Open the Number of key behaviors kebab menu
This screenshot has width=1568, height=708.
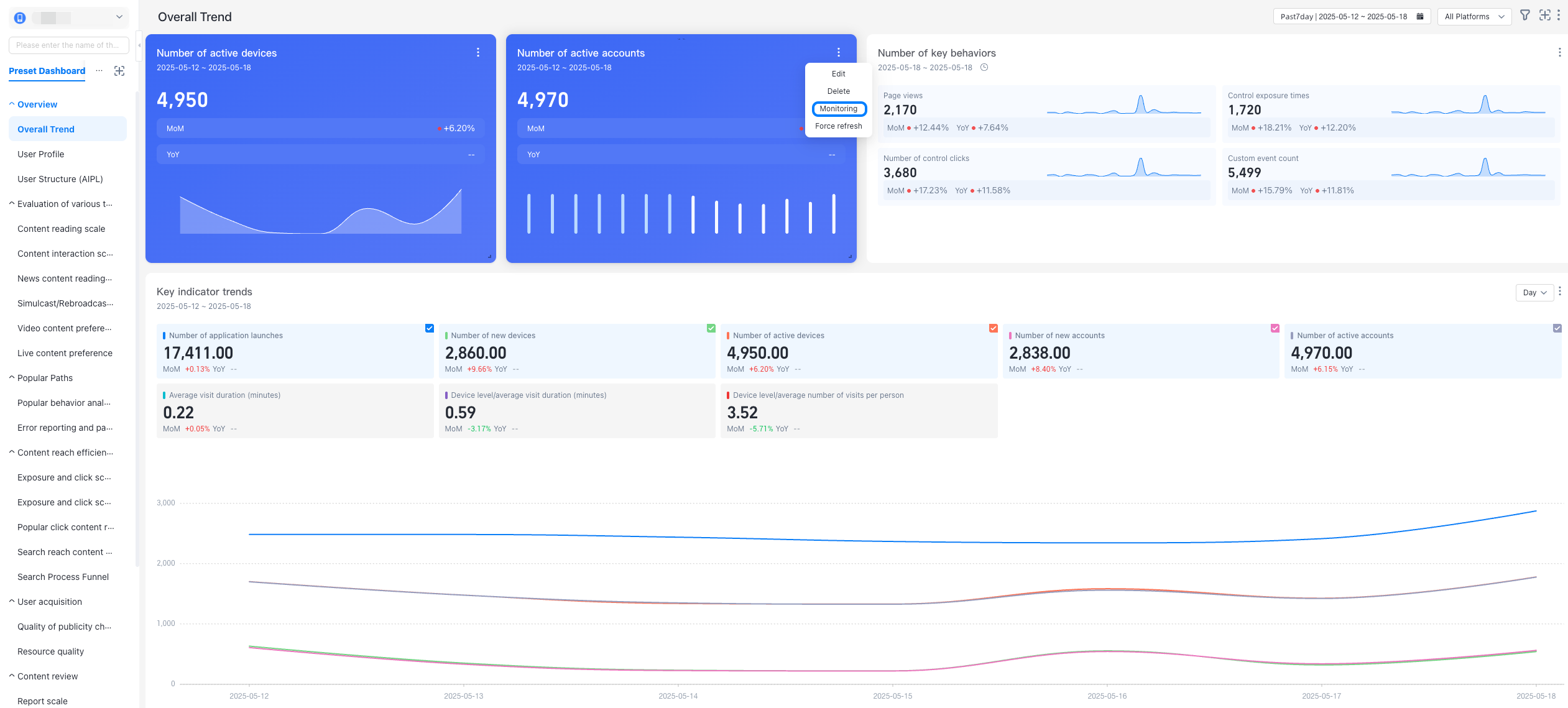click(1559, 53)
